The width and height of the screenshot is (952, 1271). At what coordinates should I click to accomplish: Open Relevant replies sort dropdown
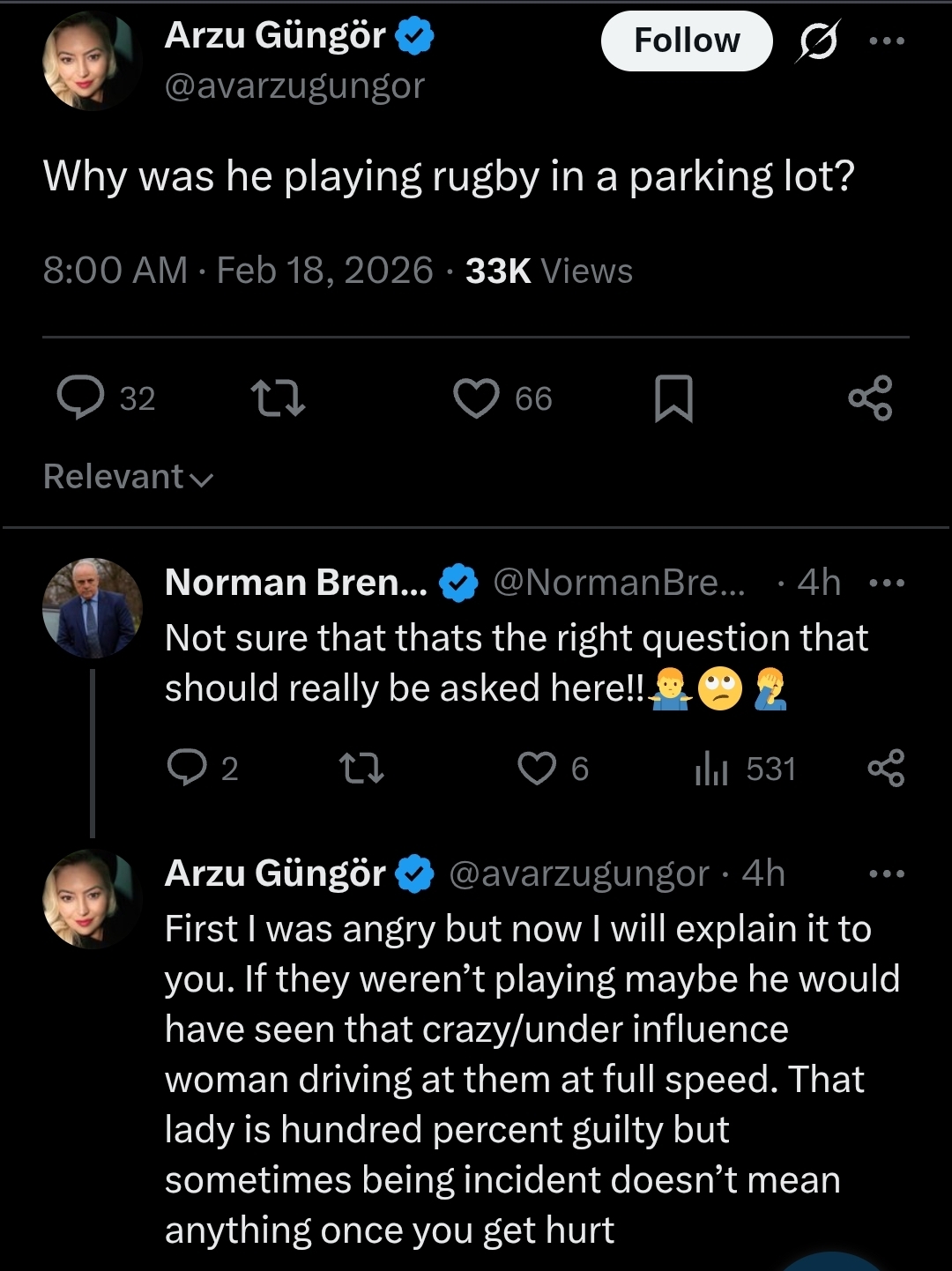coord(129,477)
